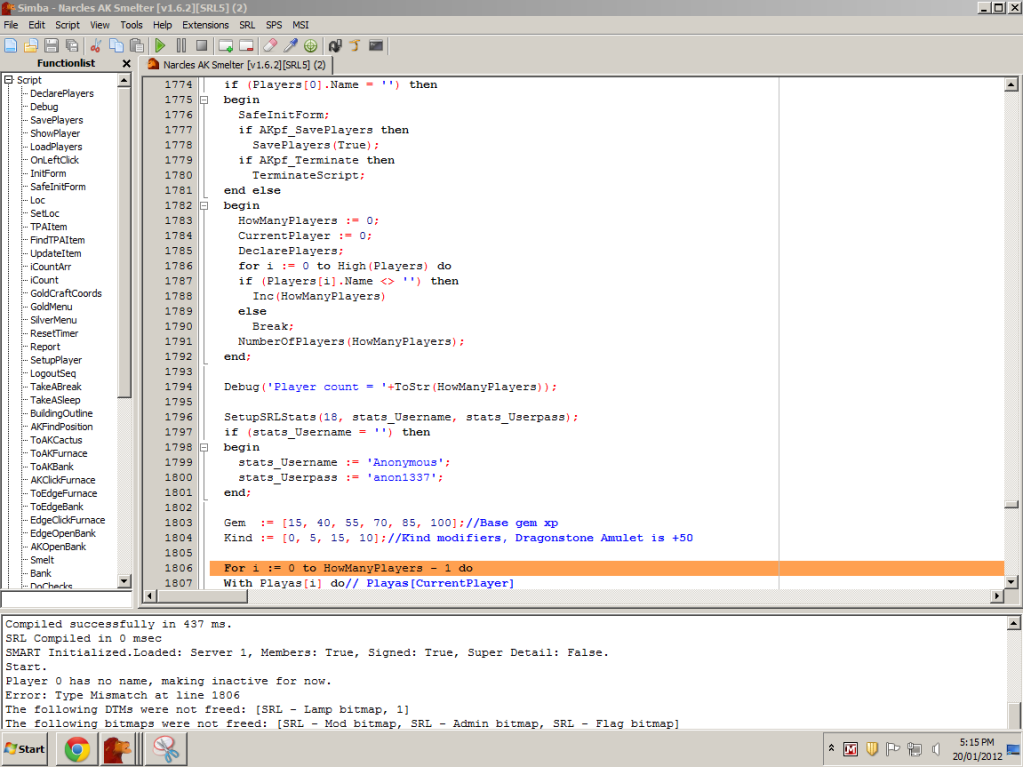Select the green target crosshair icon
The height and width of the screenshot is (767, 1023).
click(311, 45)
